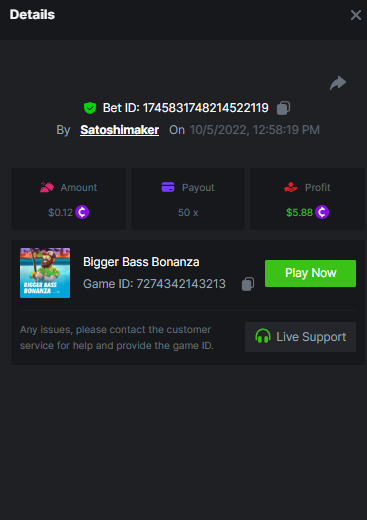Click the Play Now button
The height and width of the screenshot is (520, 367).
(x=310, y=273)
